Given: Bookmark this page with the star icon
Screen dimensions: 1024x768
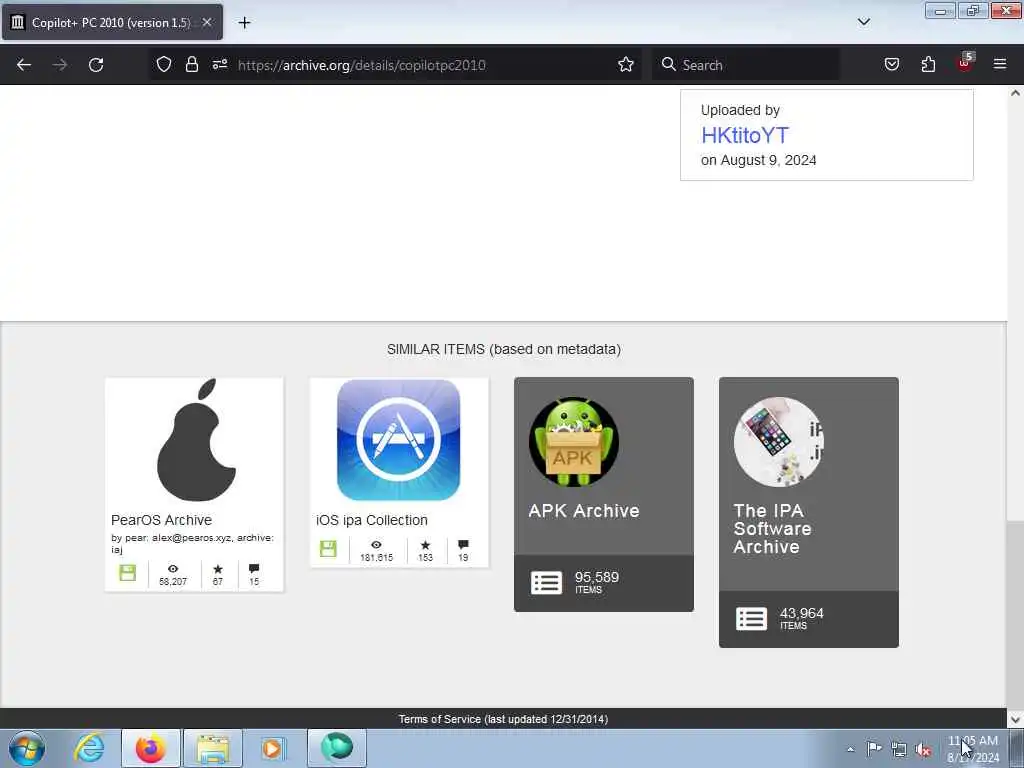Looking at the screenshot, I should click(626, 64).
